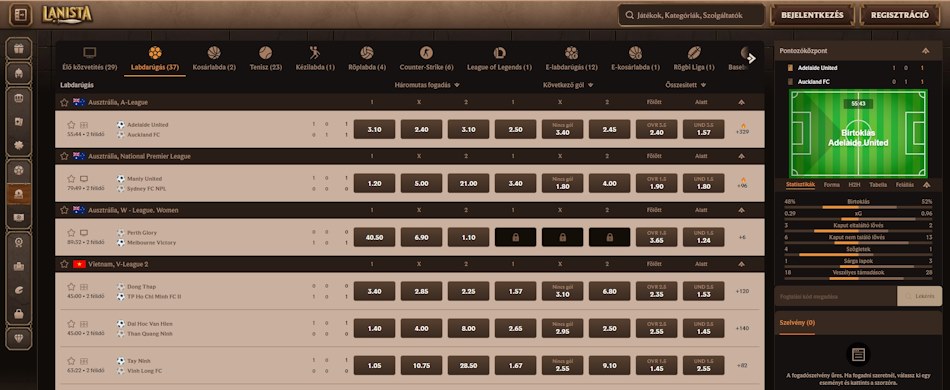
Task: Open +329 more markets for Adelaide United
Action: pos(742,129)
